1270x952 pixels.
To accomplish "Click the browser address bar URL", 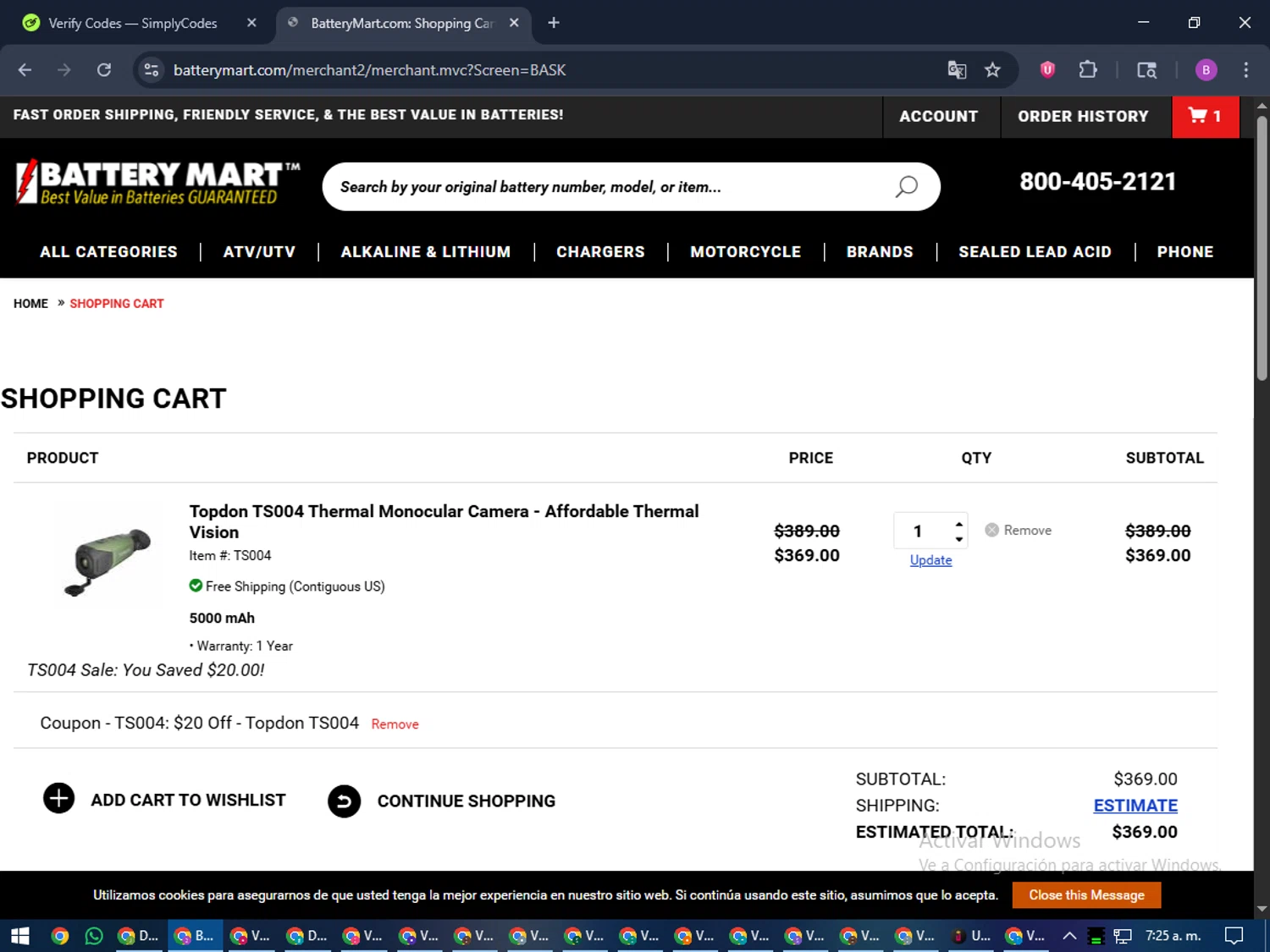I will point(369,70).
